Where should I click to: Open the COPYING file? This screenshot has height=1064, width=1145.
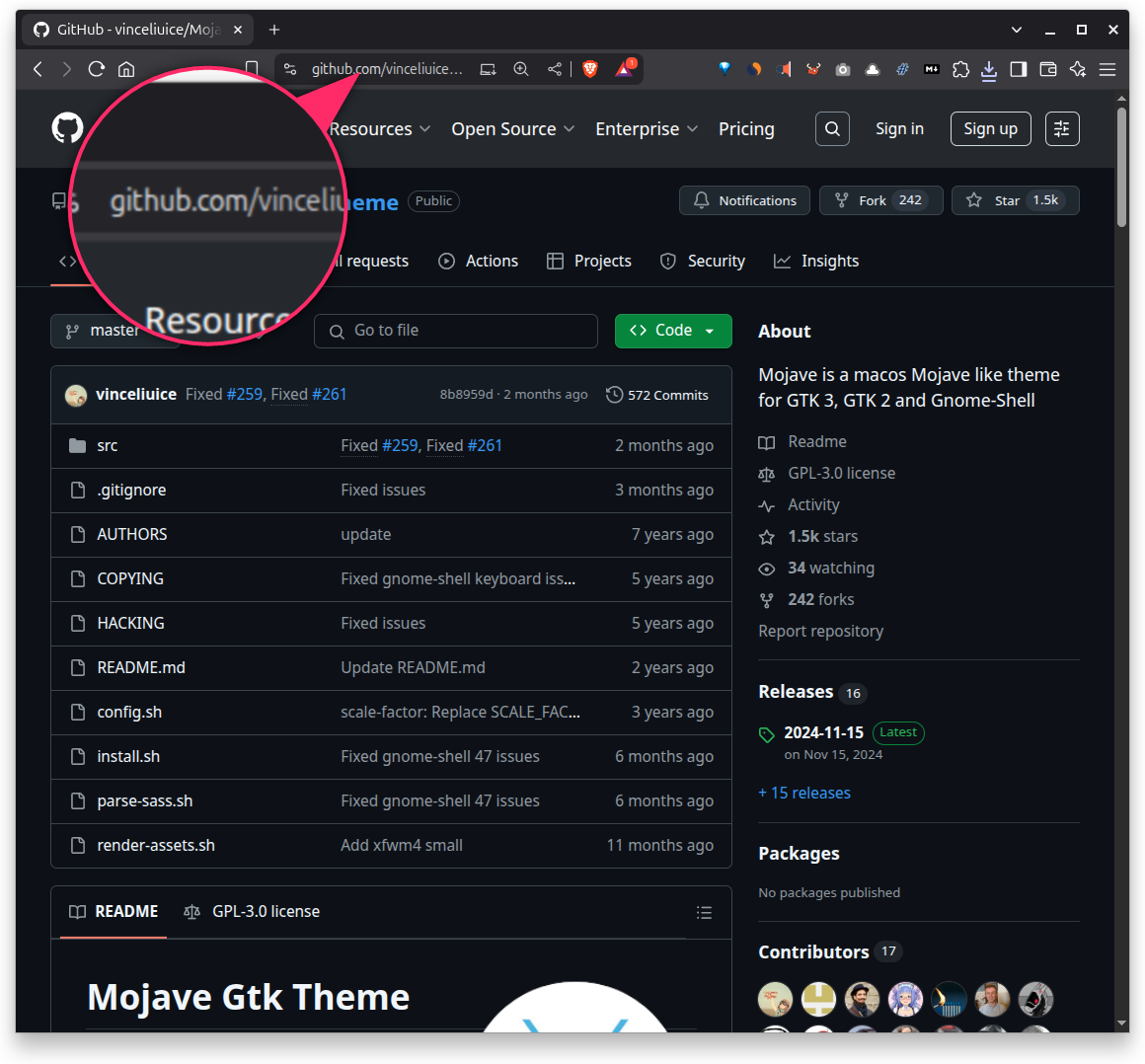click(x=130, y=579)
